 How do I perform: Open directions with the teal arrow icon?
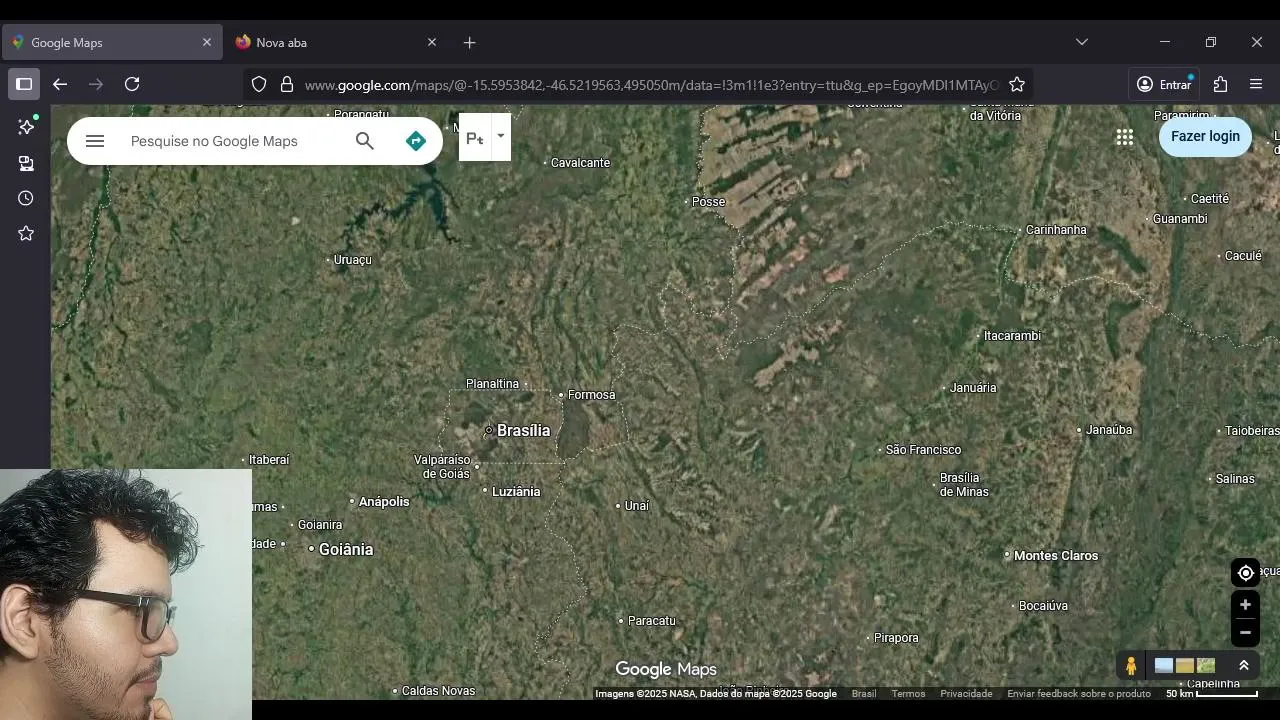point(416,141)
